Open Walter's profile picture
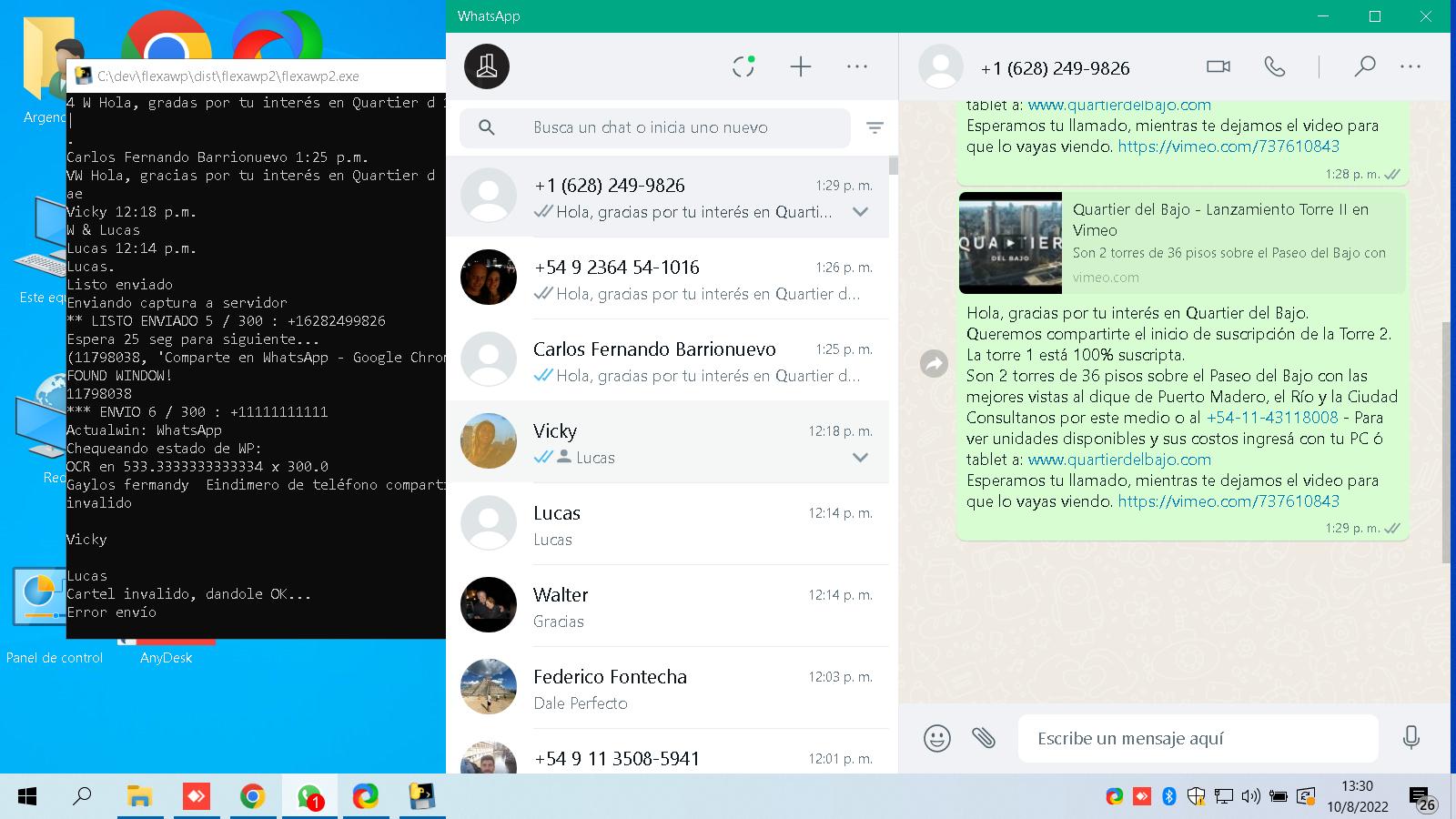Image resolution: width=1456 pixels, height=819 pixels. pyautogui.click(x=489, y=605)
